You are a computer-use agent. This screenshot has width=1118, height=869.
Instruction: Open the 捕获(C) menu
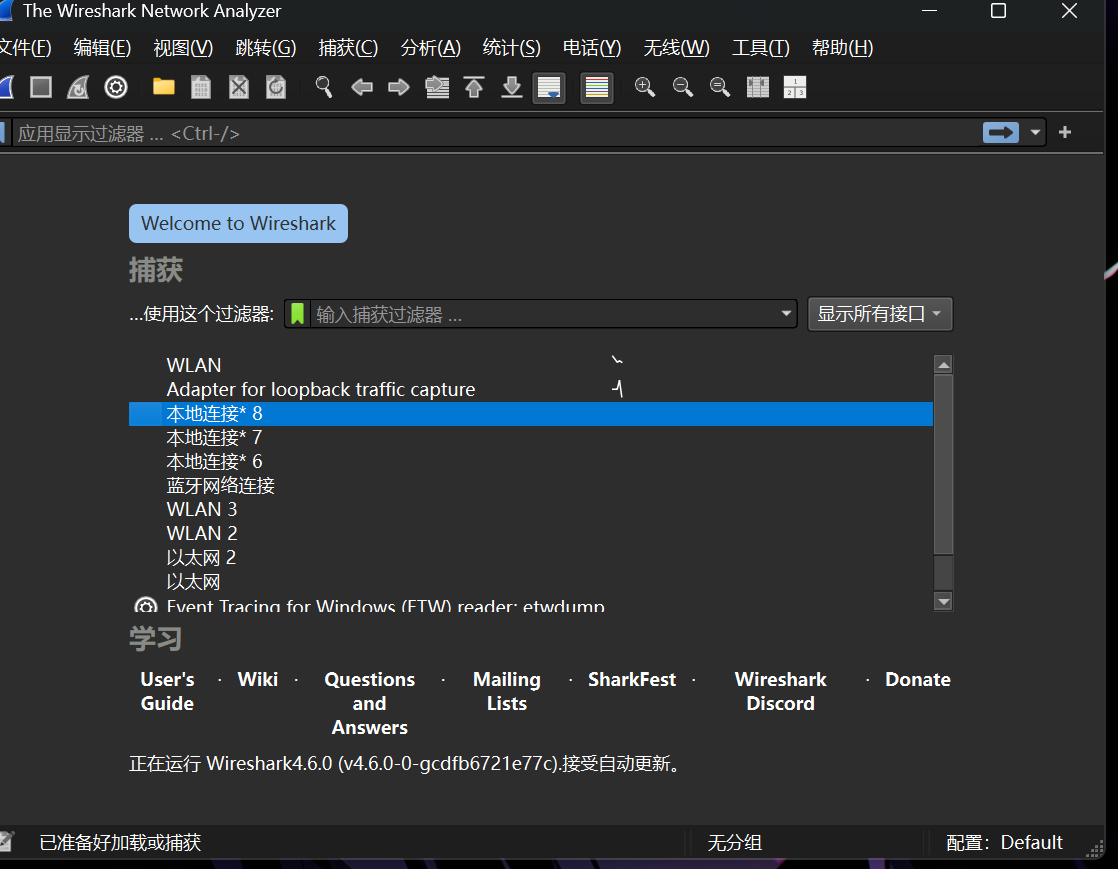coord(348,48)
